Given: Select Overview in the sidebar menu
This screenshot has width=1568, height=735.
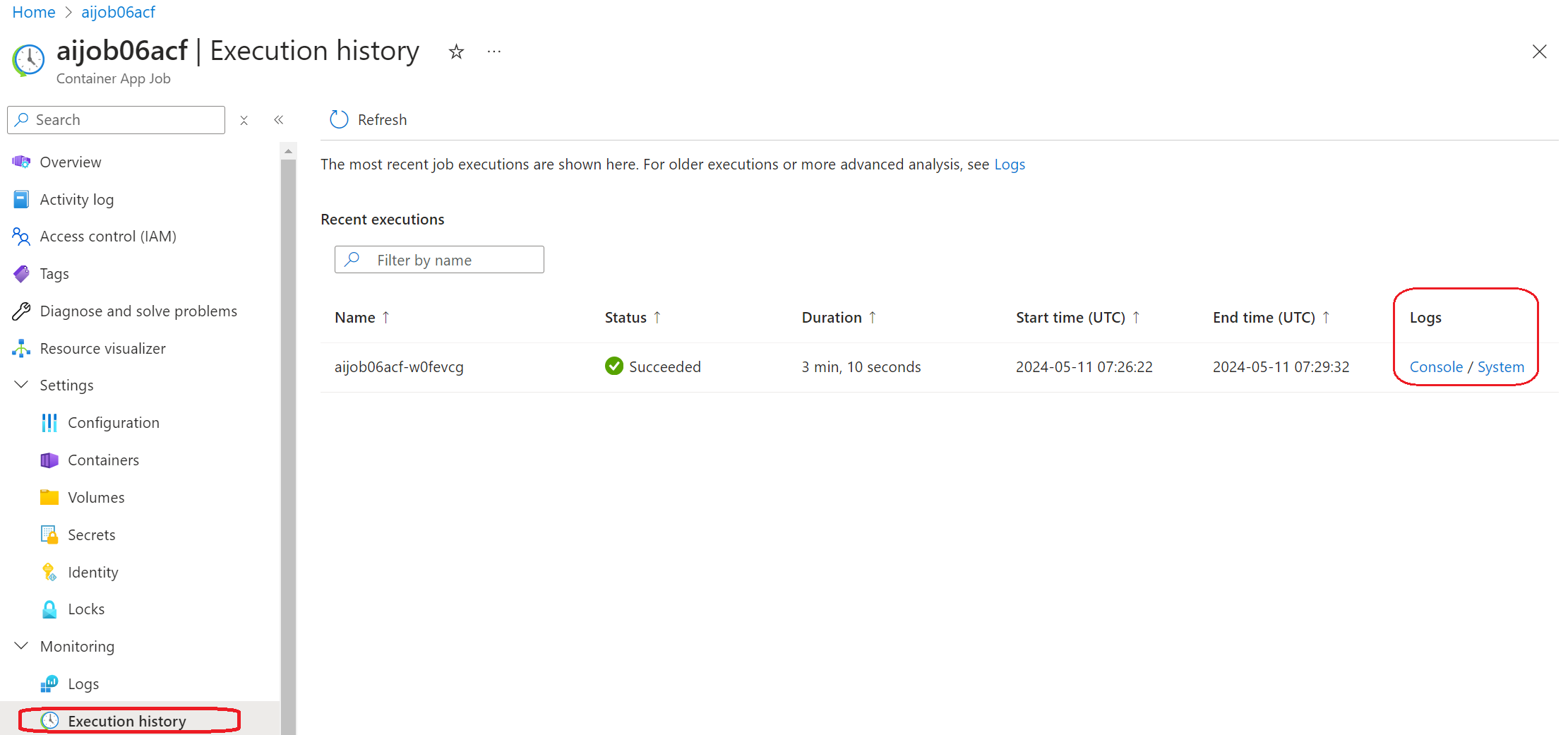Looking at the screenshot, I should coord(70,162).
